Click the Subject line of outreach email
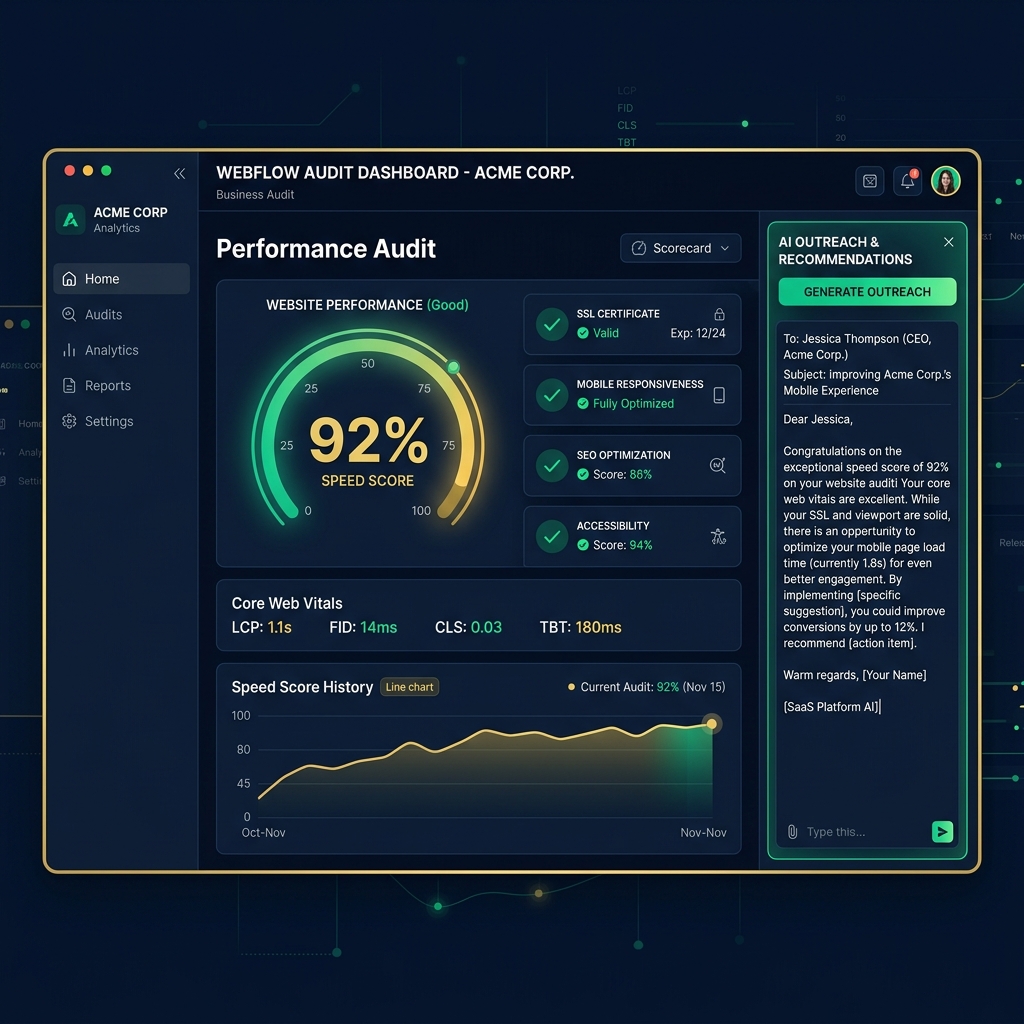Screen dimensions: 1024x1024 point(867,383)
